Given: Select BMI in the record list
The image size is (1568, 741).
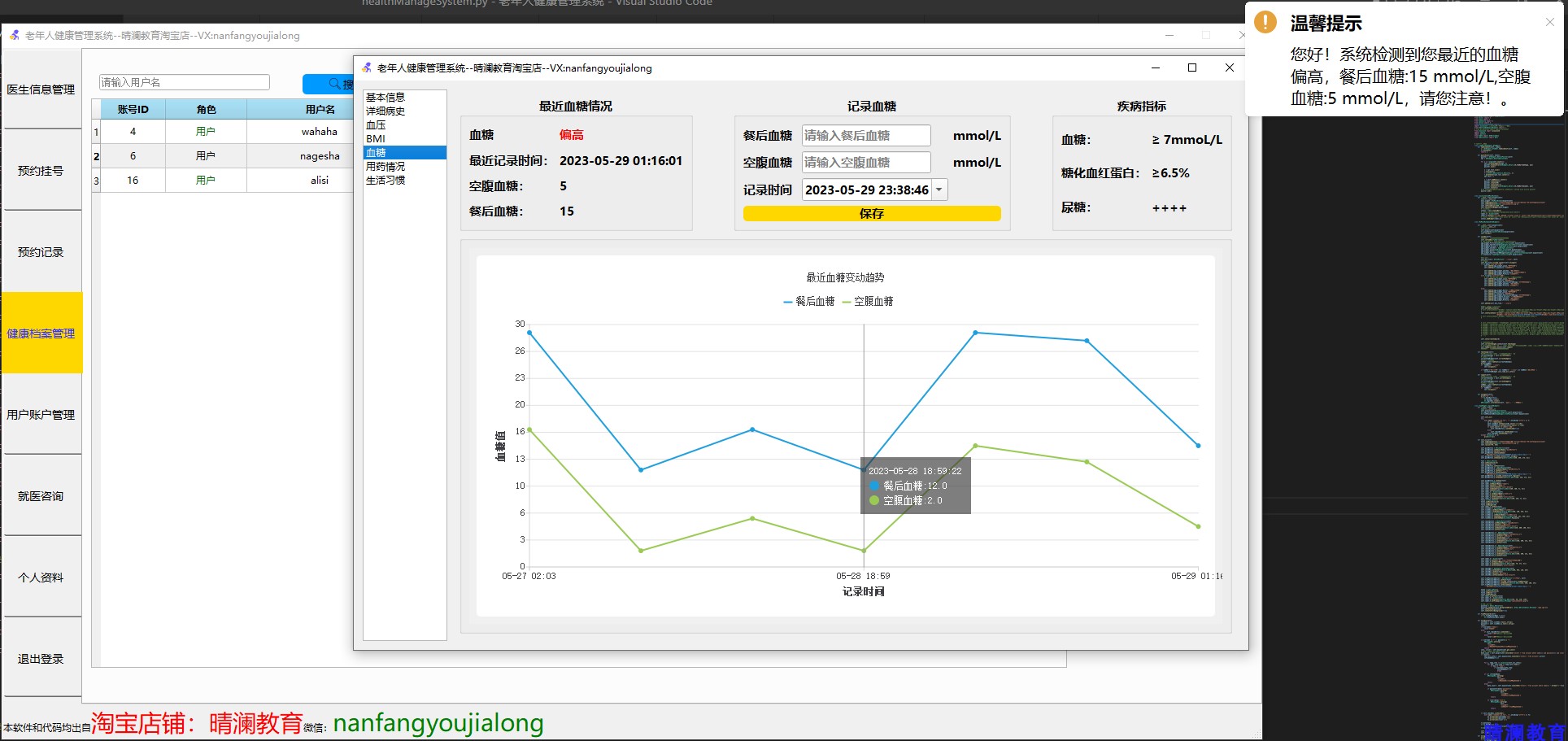Looking at the screenshot, I should click(x=404, y=138).
